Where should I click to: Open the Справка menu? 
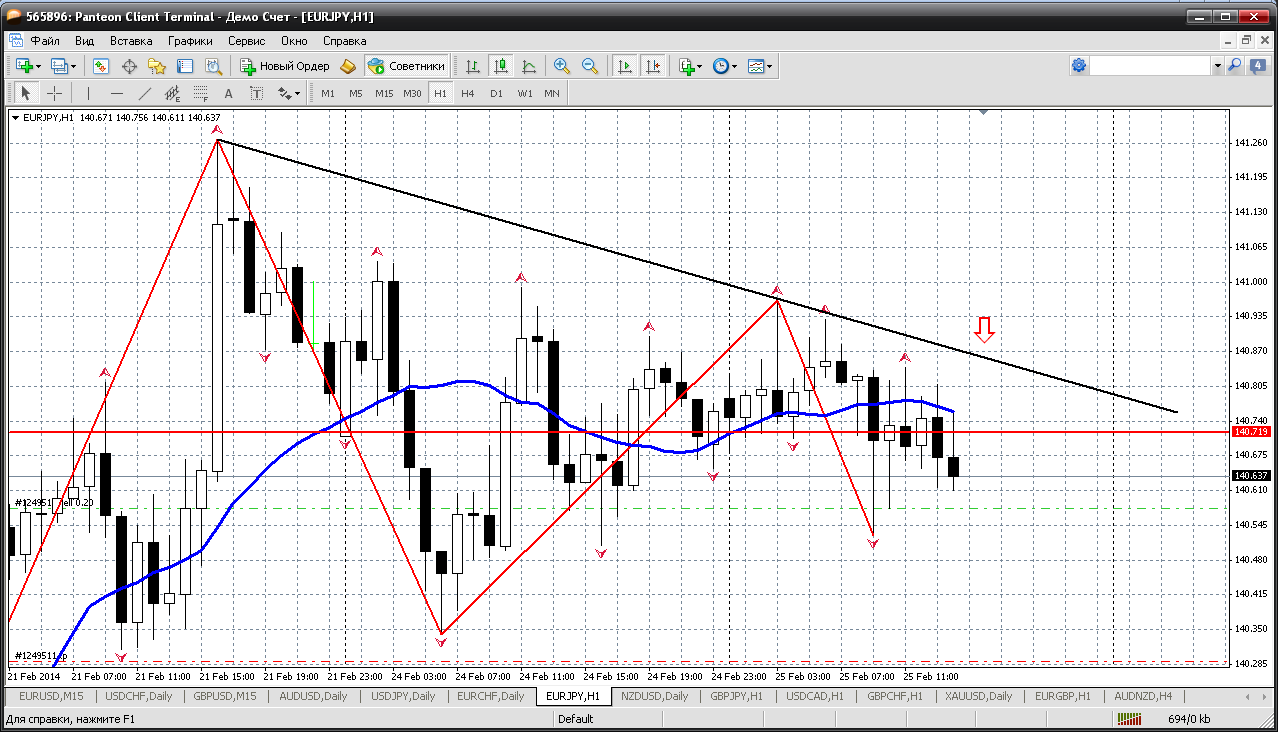[x=345, y=41]
